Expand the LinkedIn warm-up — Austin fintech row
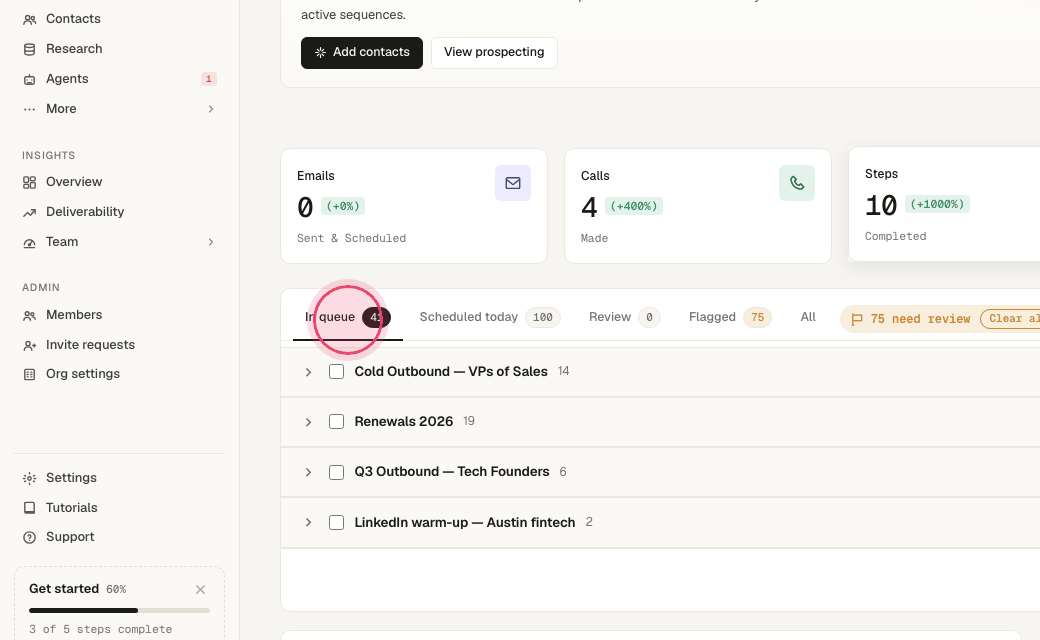The width and height of the screenshot is (1040, 640). tap(308, 523)
